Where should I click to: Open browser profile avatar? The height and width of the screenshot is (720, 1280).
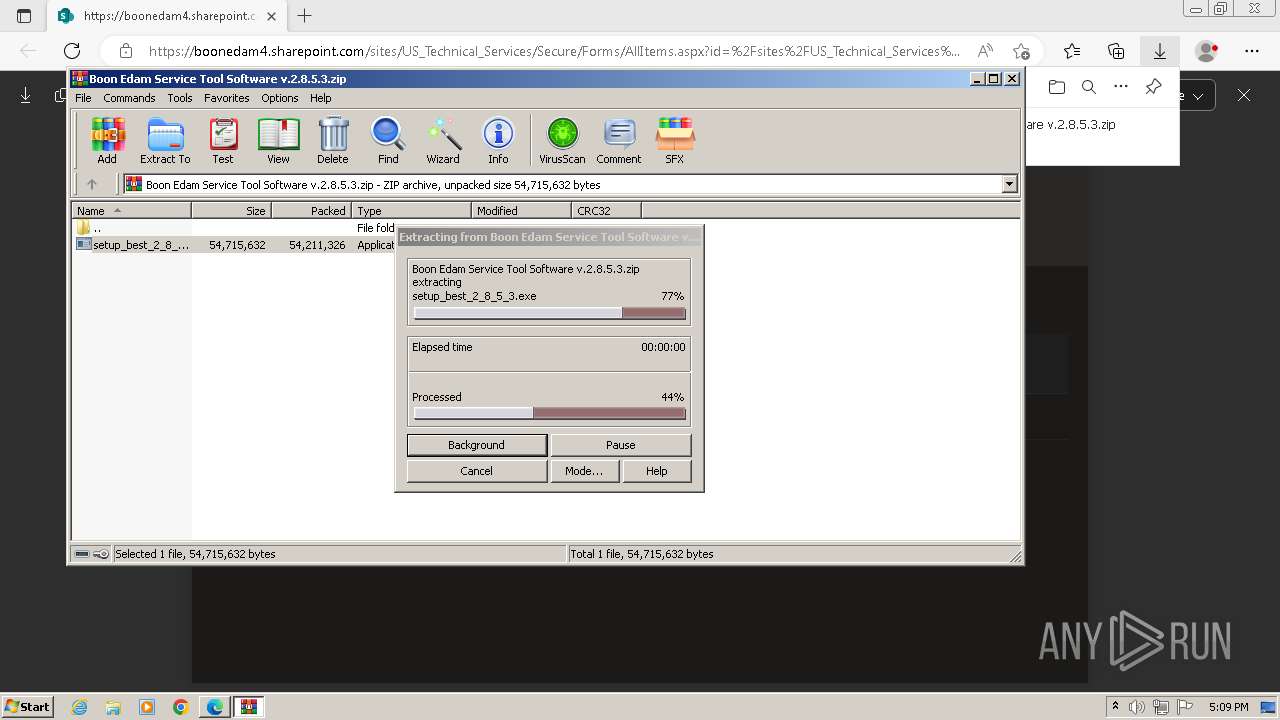(x=1207, y=51)
